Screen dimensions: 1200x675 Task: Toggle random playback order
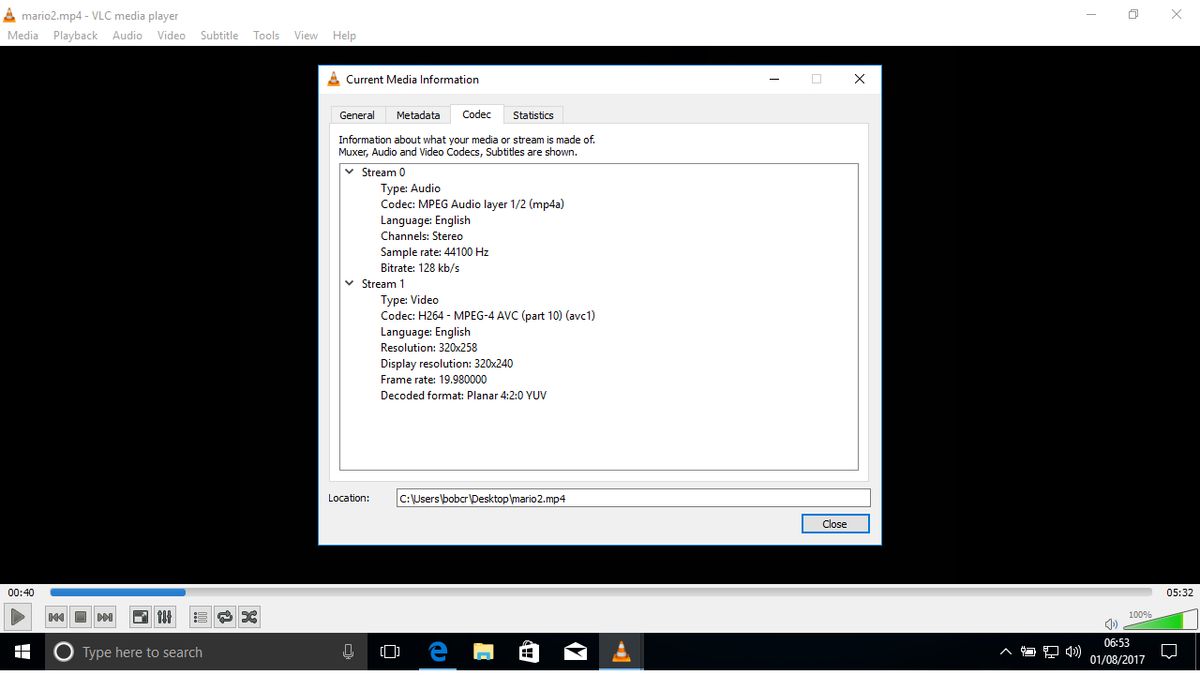(248, 617)
